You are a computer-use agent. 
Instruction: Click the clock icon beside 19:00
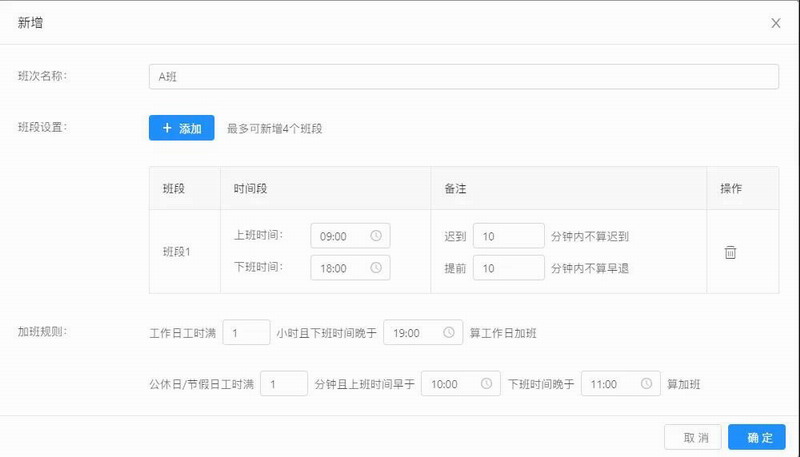pos(450,332)
